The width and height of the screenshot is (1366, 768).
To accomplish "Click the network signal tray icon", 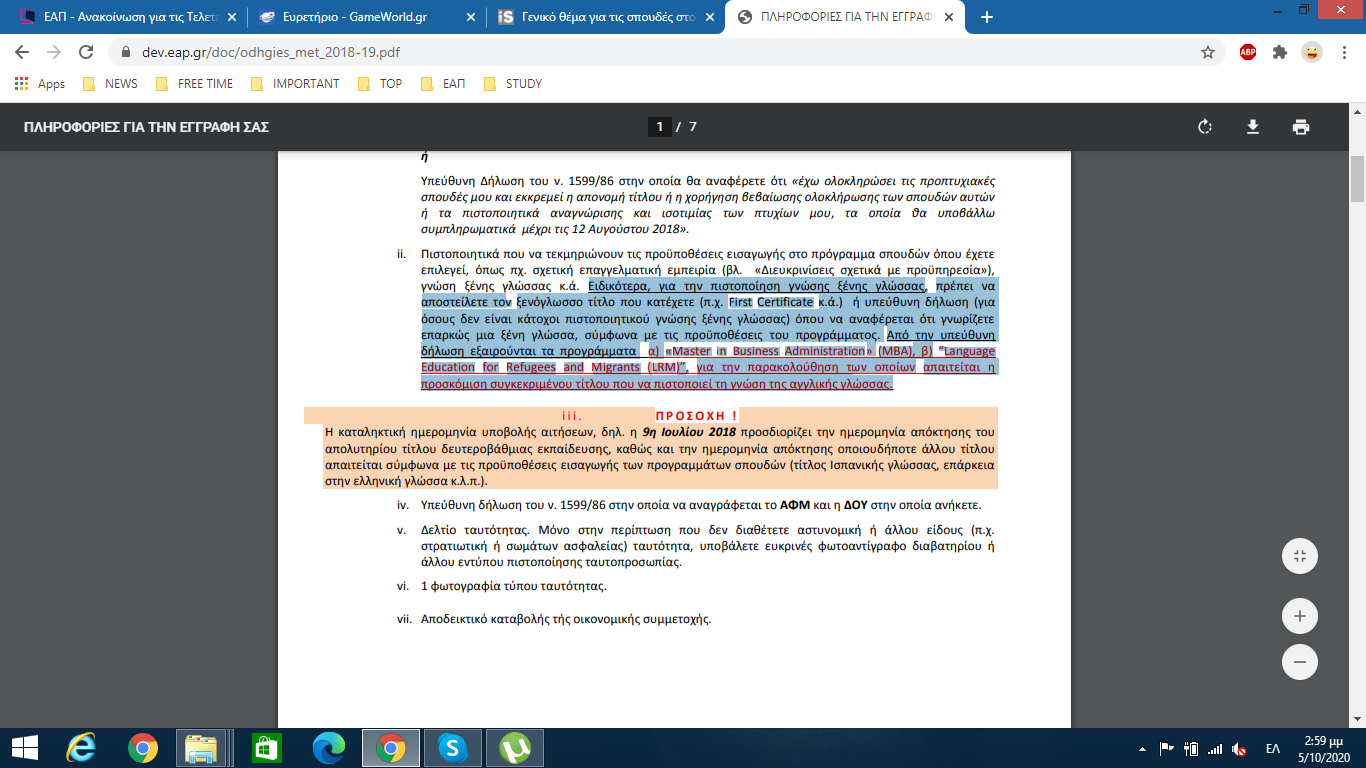I will 1214,748.
